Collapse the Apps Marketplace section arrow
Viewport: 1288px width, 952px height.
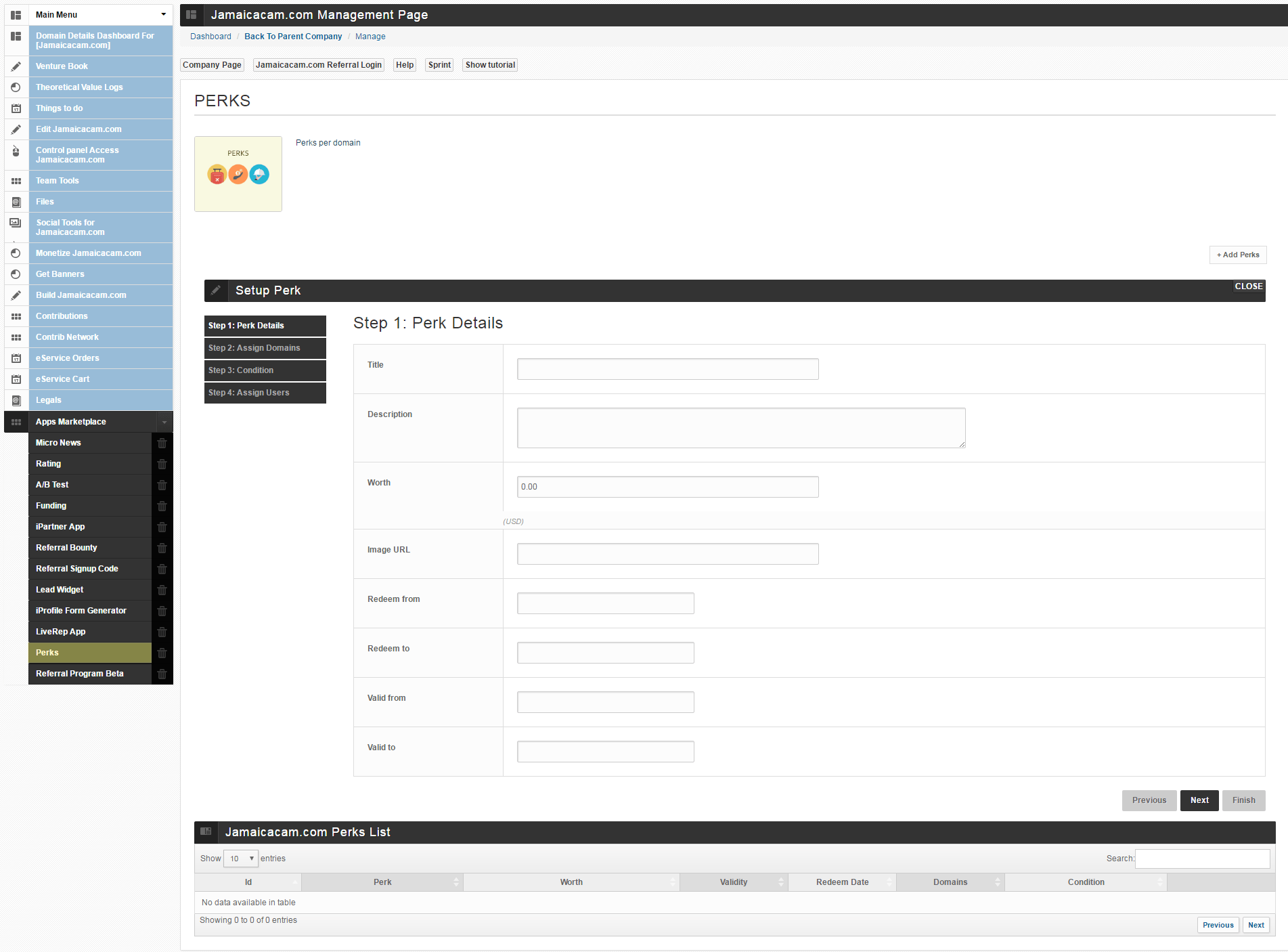click(164, 422)
